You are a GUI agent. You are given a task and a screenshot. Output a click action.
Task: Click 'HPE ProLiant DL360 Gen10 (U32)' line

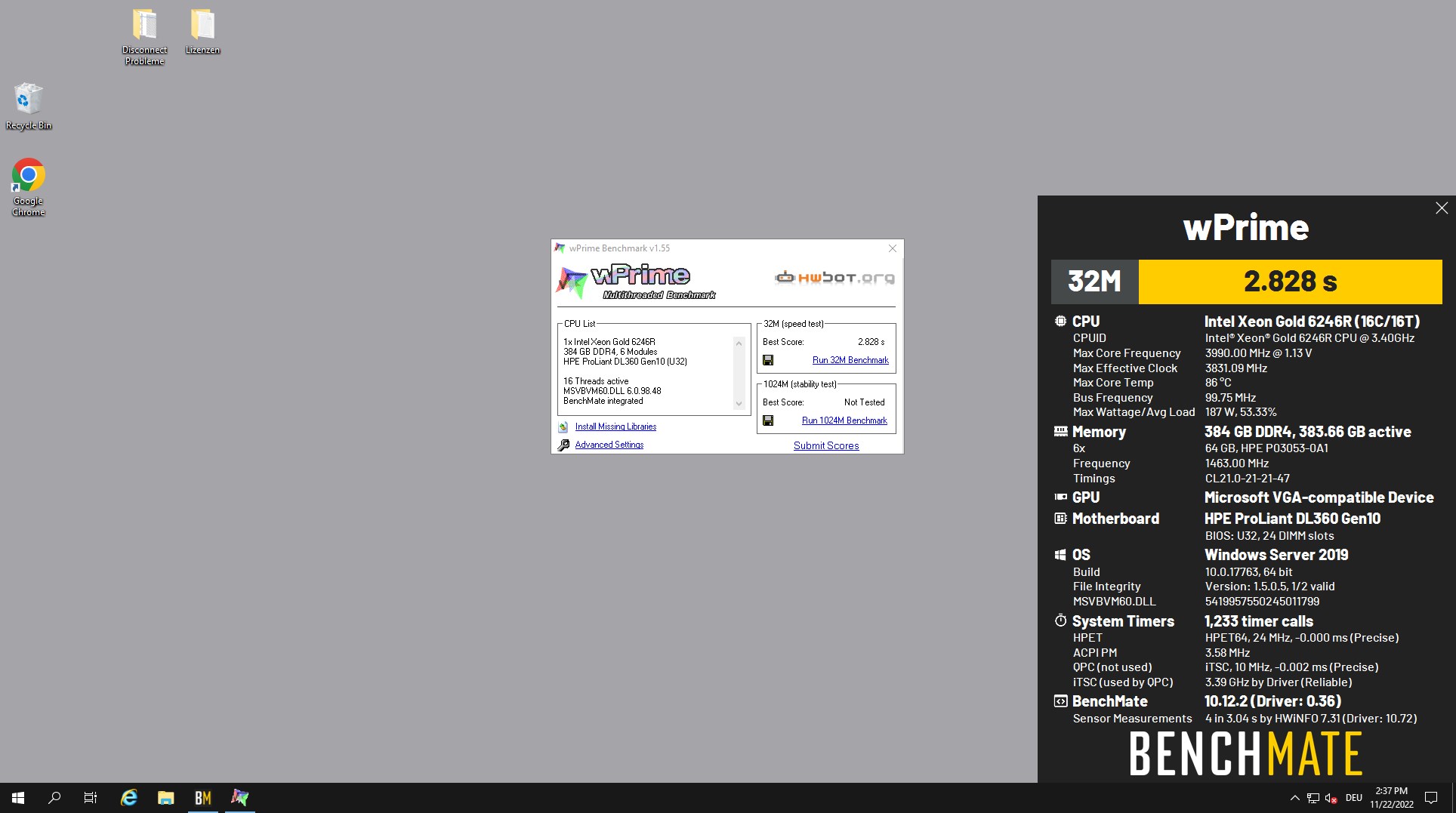pyautogui.click(x=625, y=362)
